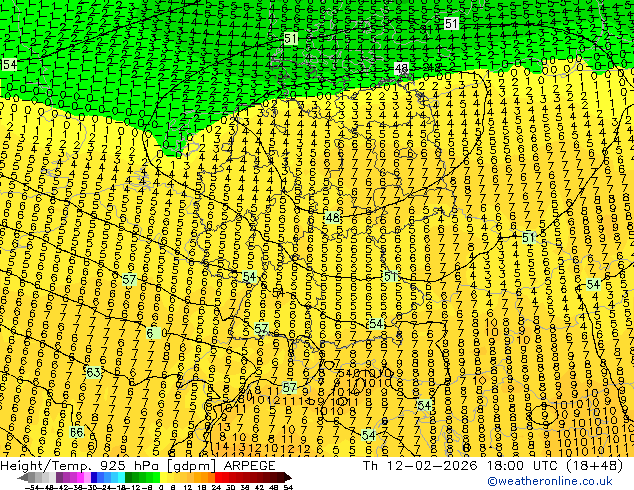Click the bright magenta legend swatch
This screenshot has height=490, width=634.
click(x=80, y=478)
